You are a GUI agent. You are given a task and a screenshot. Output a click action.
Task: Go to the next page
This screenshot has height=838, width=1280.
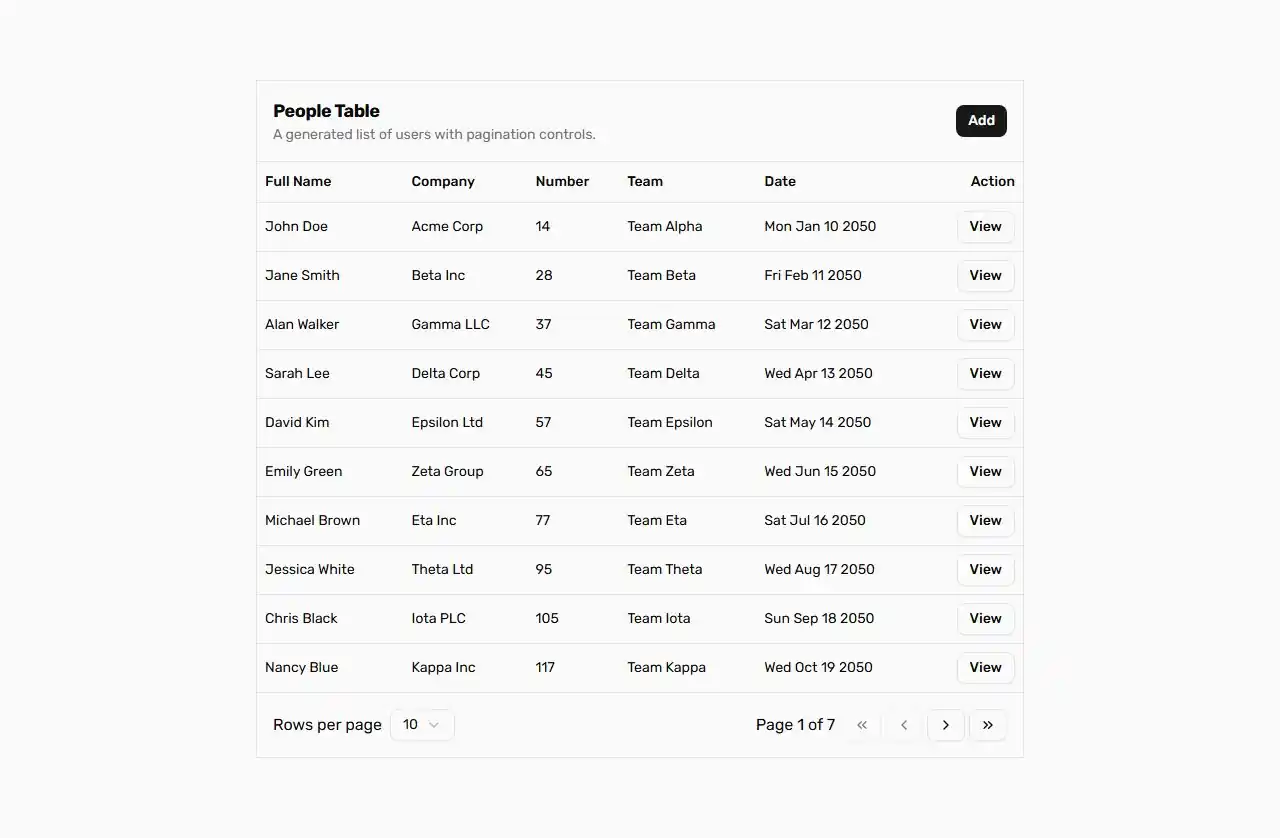click(946, 725)
